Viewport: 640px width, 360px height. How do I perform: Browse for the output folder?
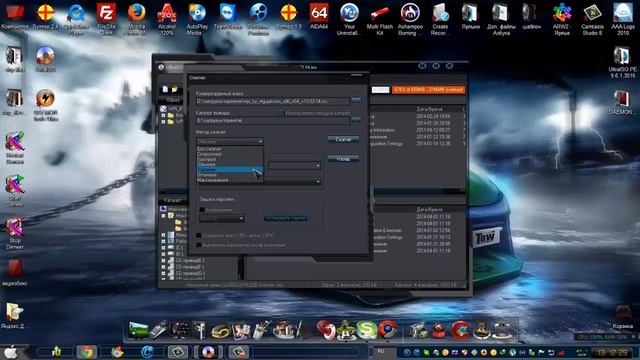point(356,120)
